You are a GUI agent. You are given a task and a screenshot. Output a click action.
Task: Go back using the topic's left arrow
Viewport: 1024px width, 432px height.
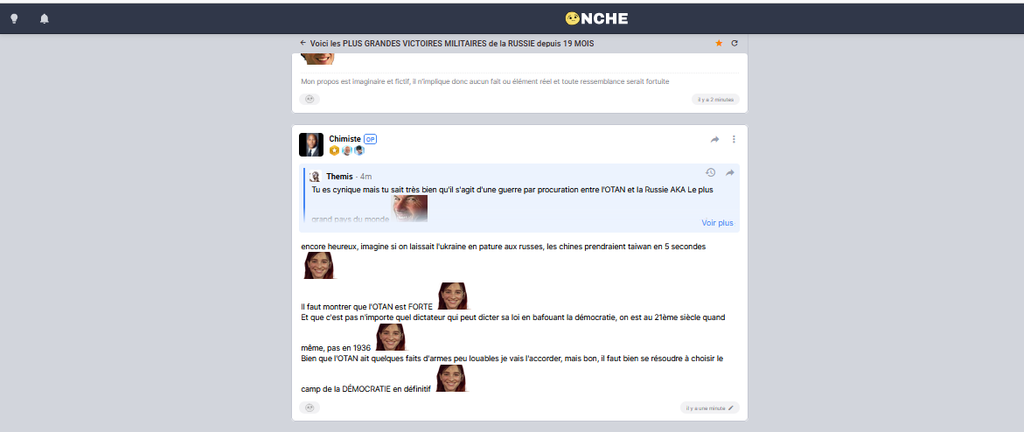303,43
